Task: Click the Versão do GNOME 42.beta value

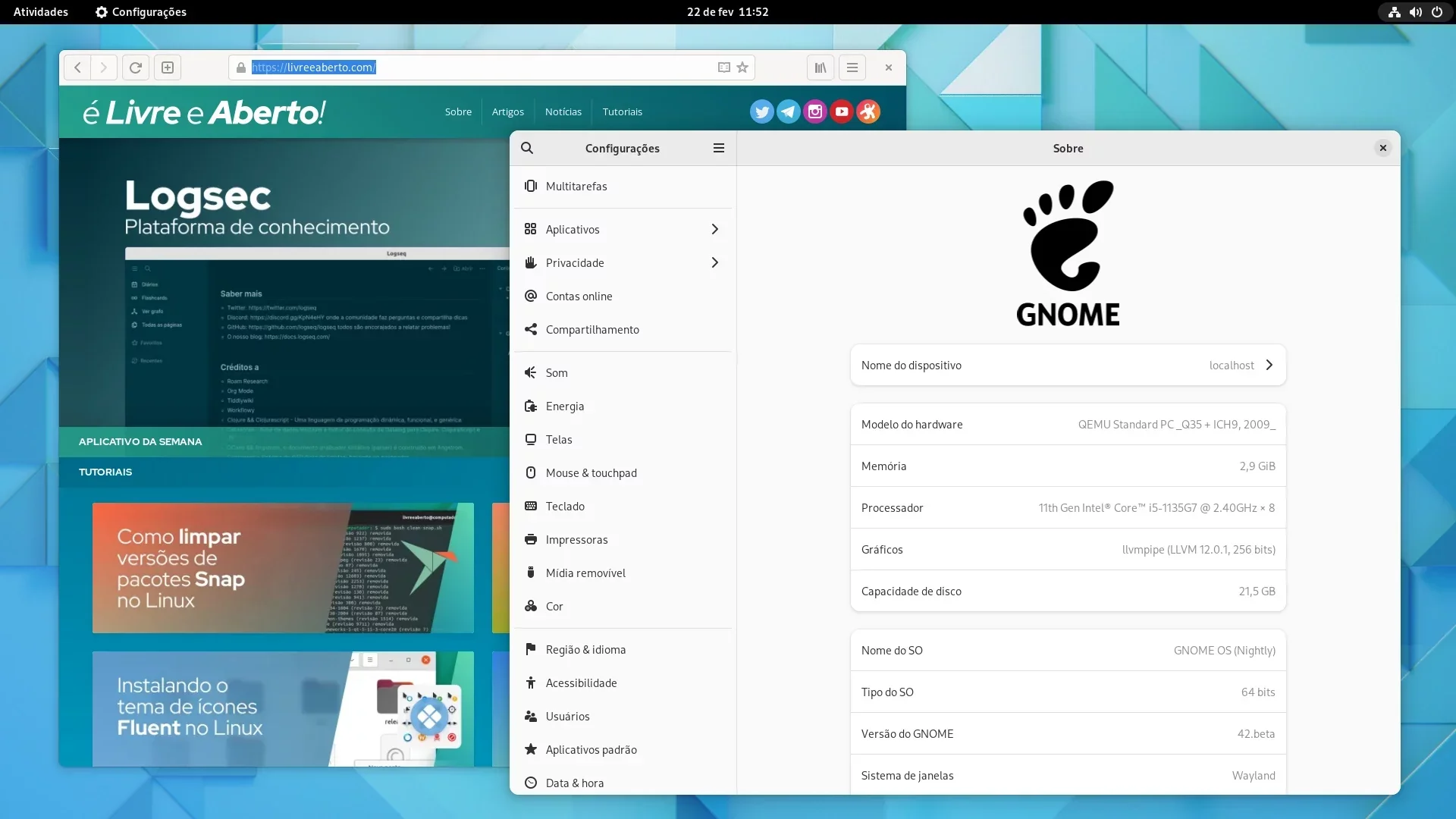Action: coord(1256,733)
